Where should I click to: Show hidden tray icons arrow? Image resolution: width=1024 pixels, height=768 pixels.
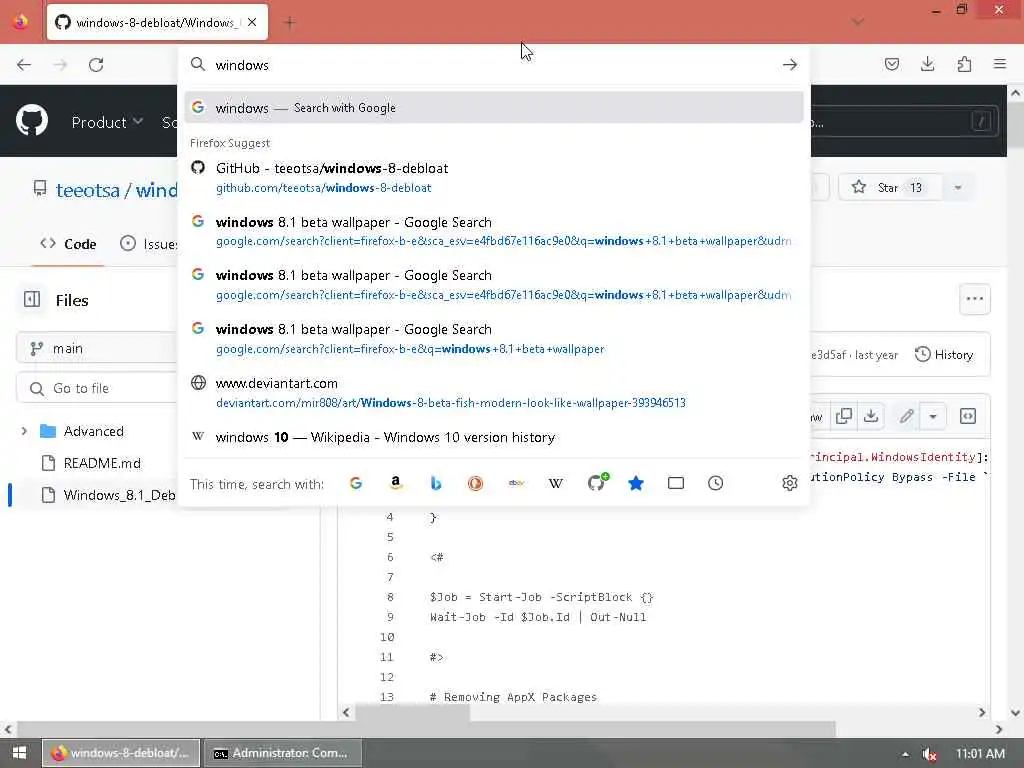tap(905, 754)
